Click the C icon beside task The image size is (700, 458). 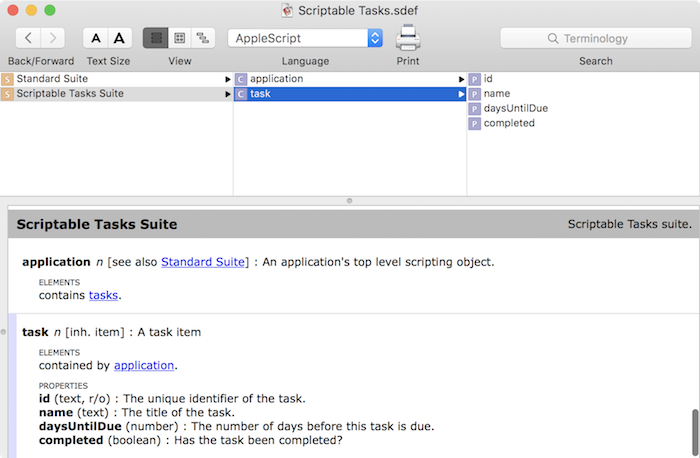(x=241, y=94)
